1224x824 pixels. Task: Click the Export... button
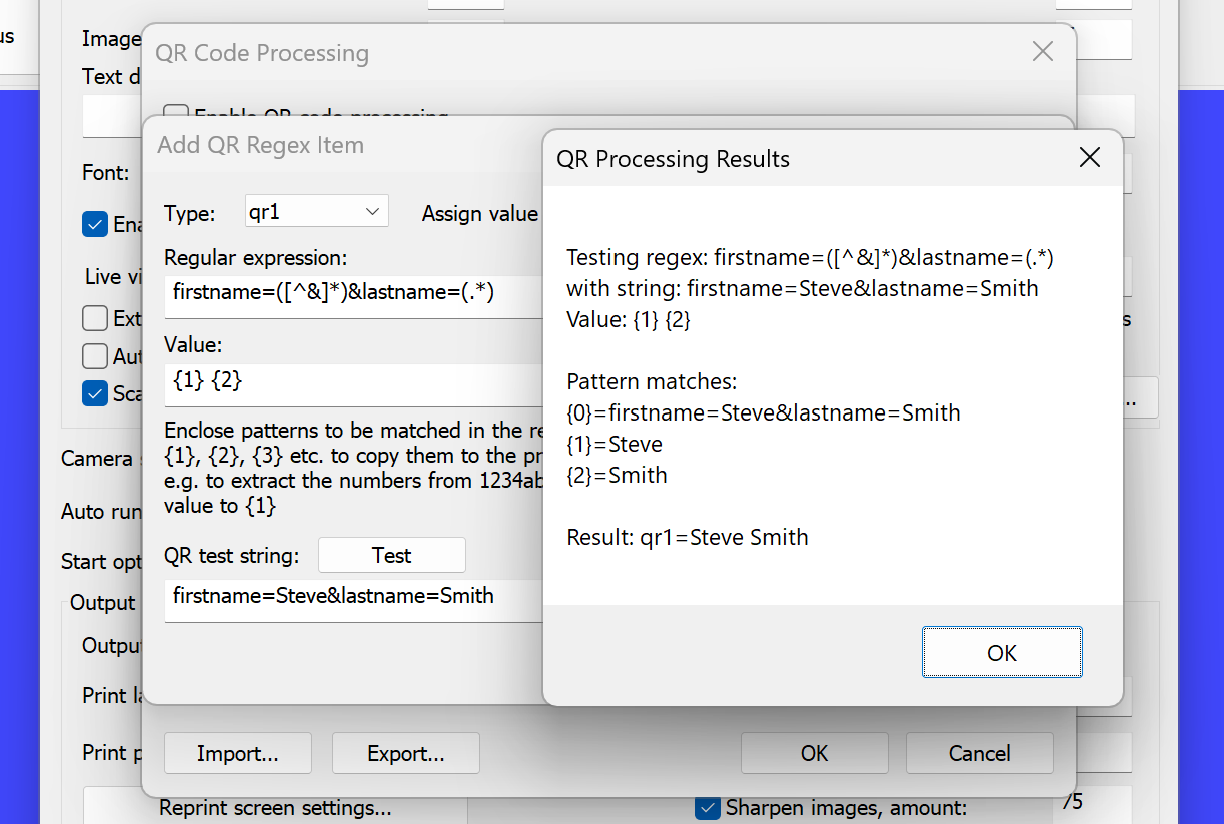click(x=405, y=753)
